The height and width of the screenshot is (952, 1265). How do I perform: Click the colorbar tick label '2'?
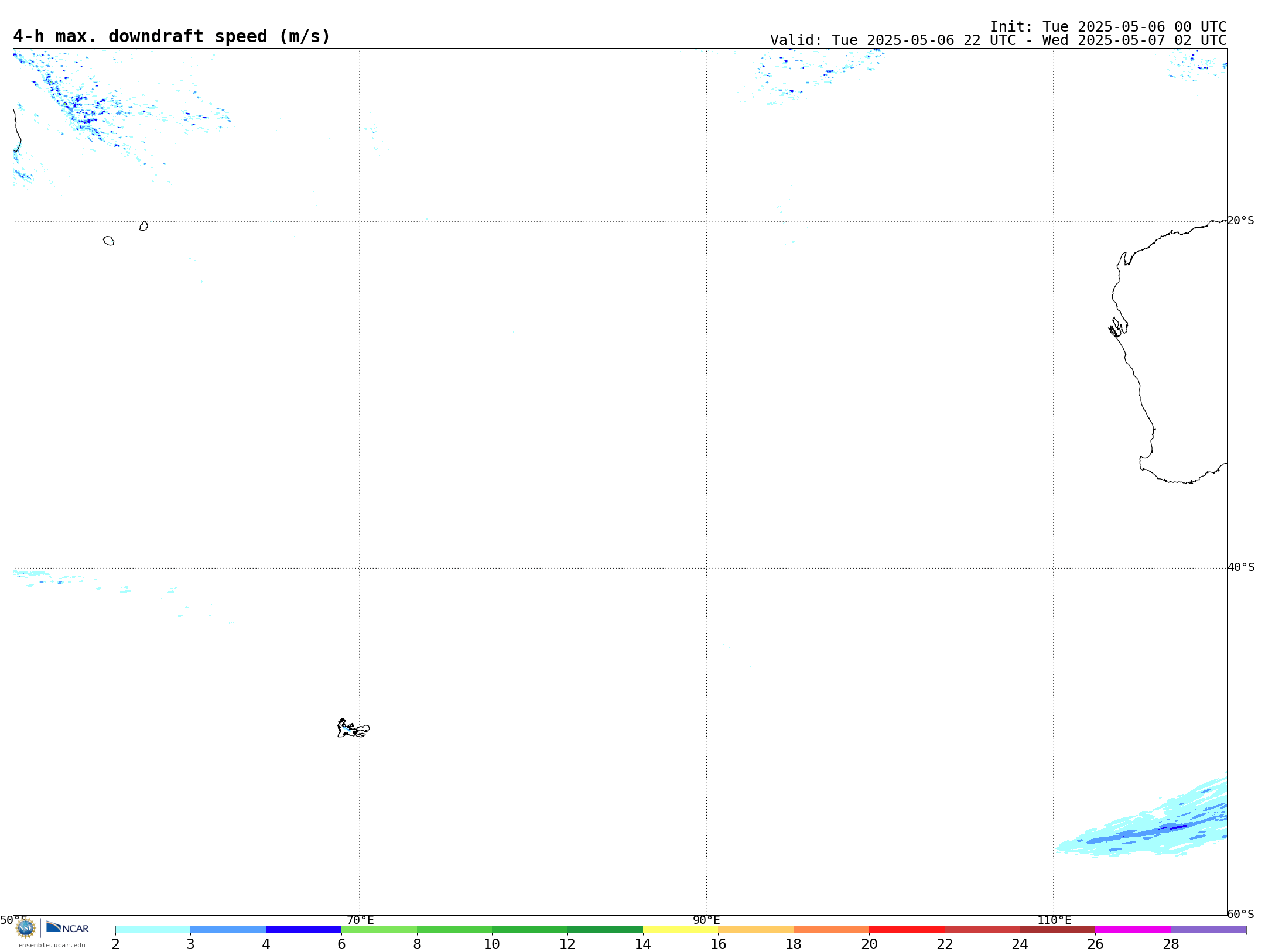click(115, 944)
